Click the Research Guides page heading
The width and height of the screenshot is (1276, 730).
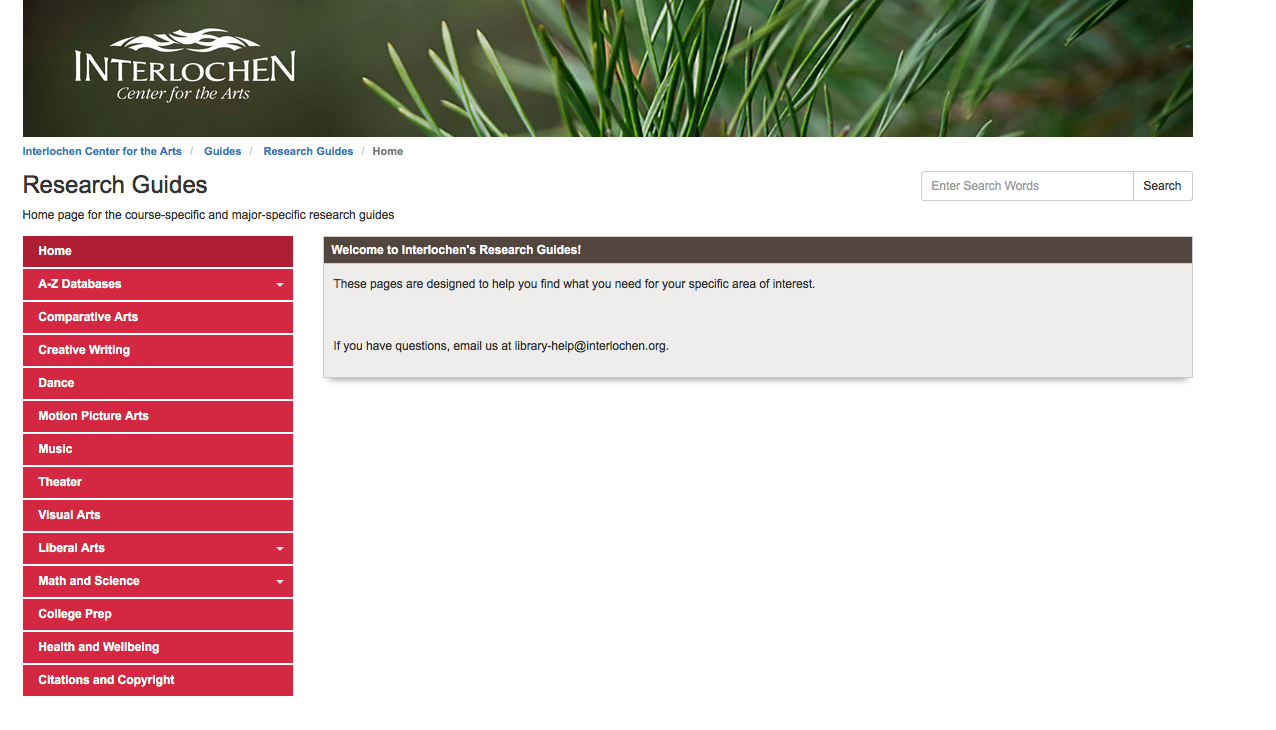click(115, 185)
